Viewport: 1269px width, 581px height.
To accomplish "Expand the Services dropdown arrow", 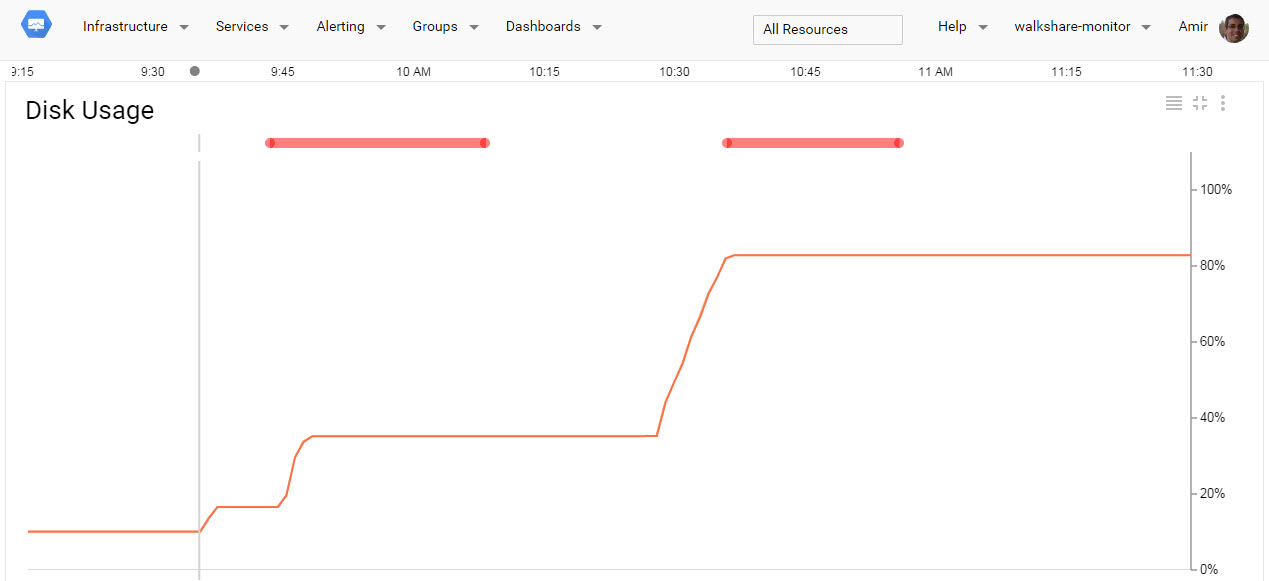I will coord(285,28).
